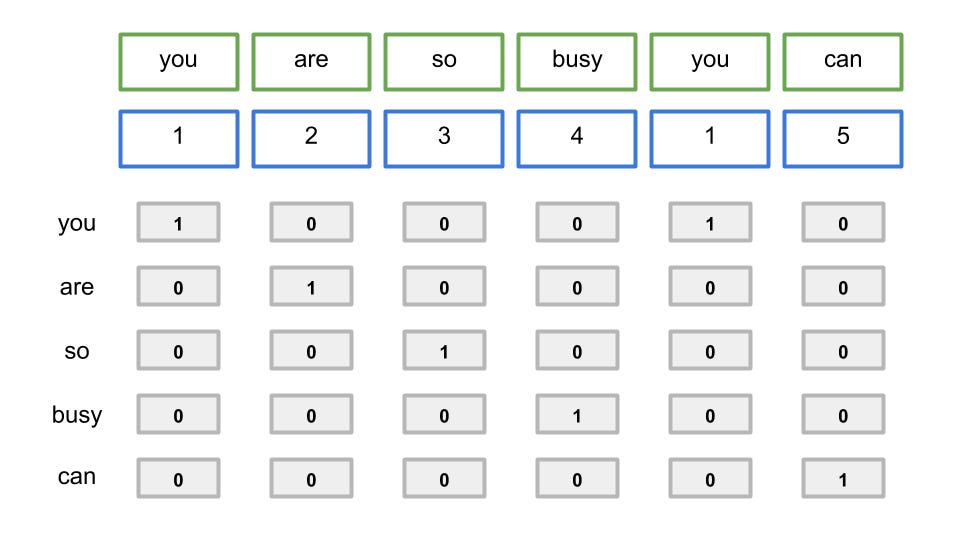Click the blue box containing number 2

pos(311,138)
